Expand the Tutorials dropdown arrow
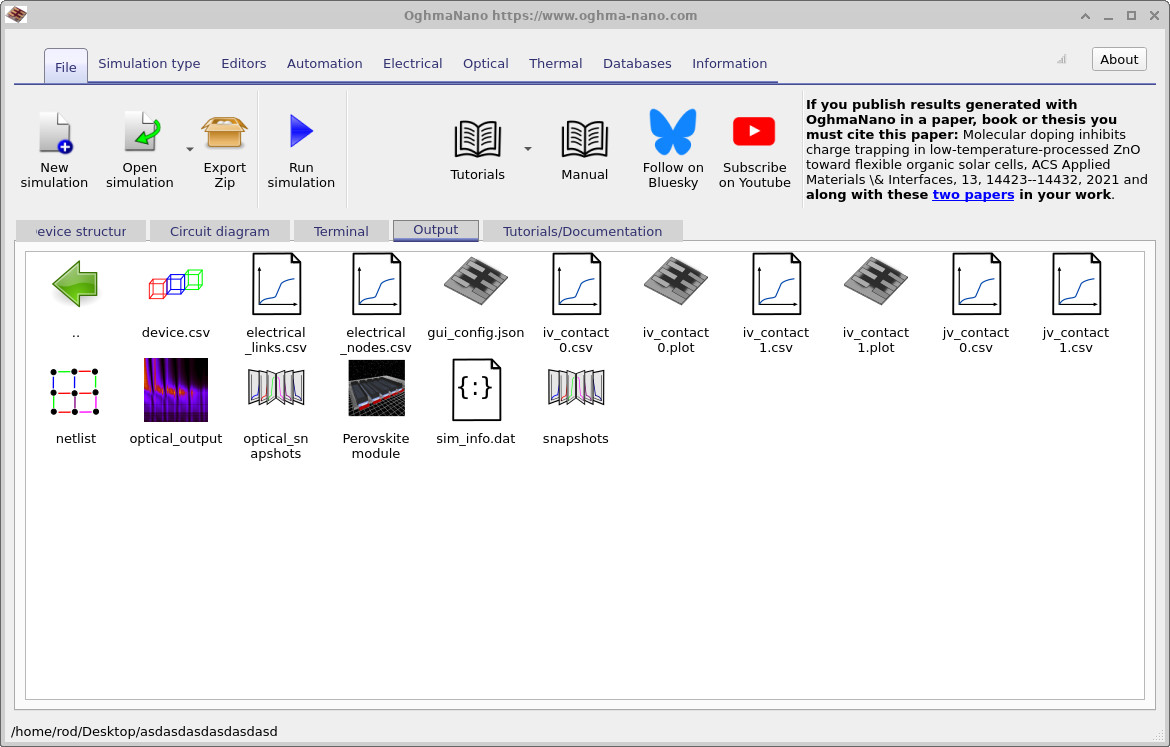The height and width of the screenshot is (747, 1170). [x=528, y=148]
